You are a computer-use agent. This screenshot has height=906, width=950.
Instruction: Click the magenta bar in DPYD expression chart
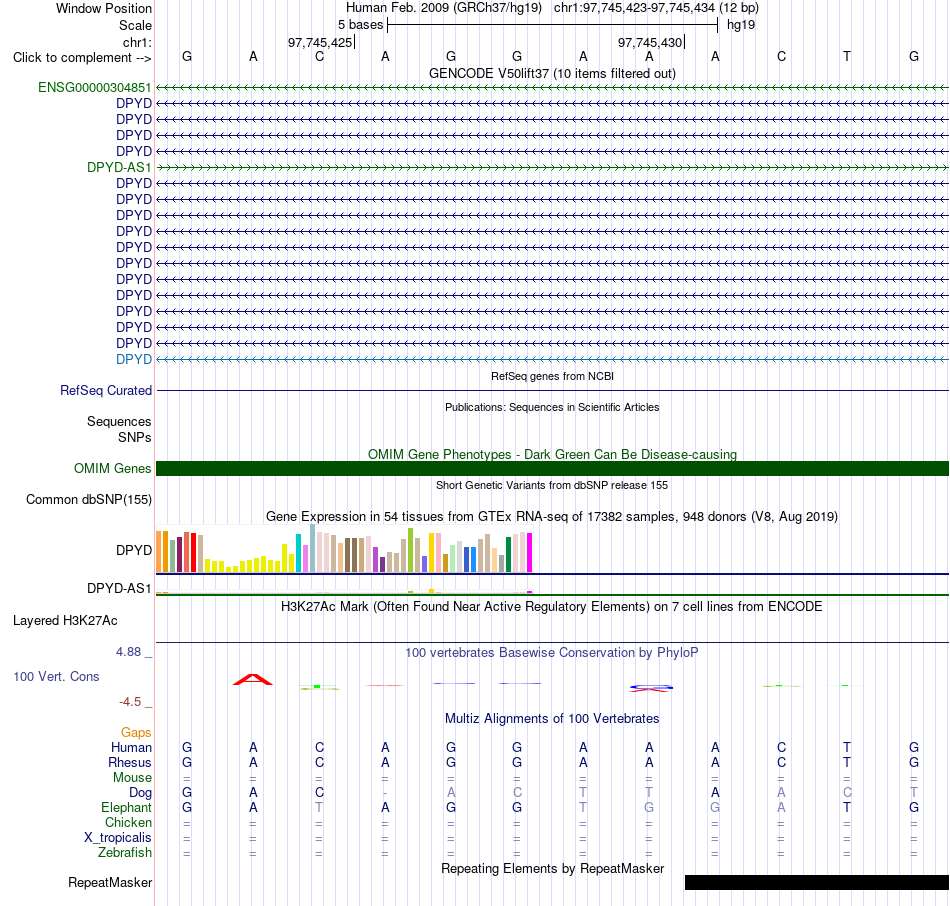pos(530,552)
